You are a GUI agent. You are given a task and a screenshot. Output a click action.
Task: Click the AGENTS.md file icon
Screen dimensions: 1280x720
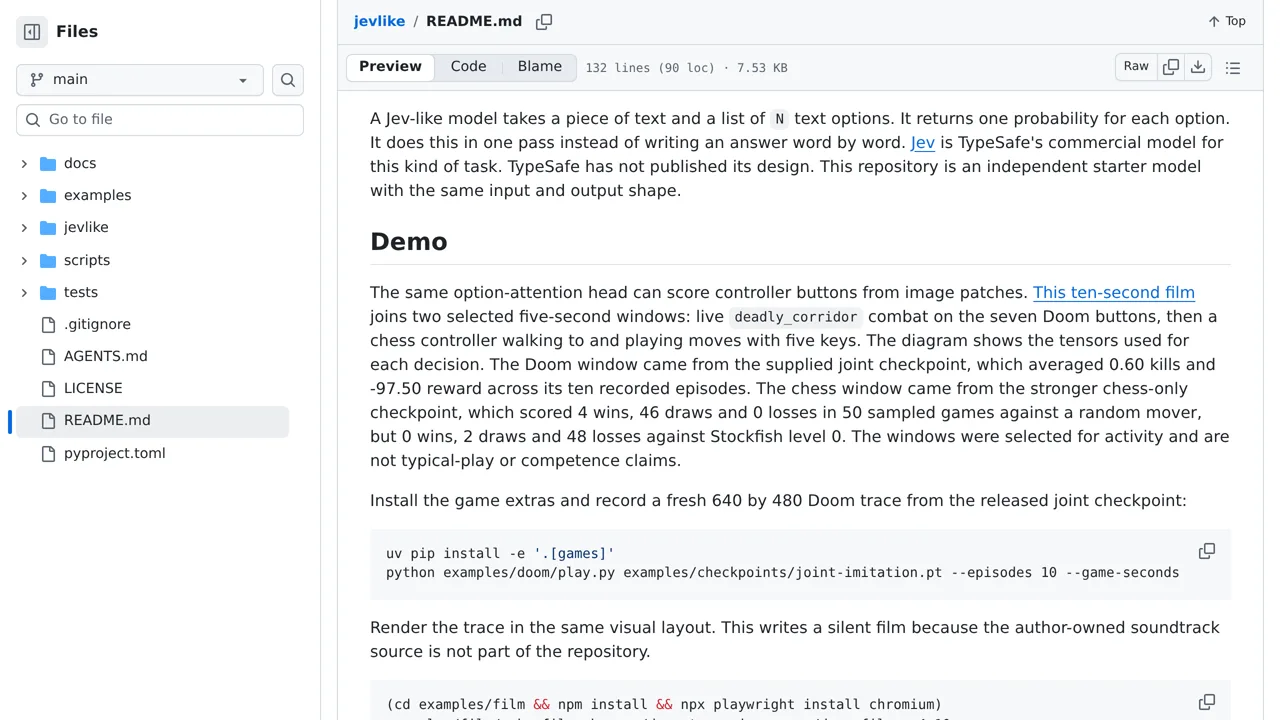[x=48, y=356]
